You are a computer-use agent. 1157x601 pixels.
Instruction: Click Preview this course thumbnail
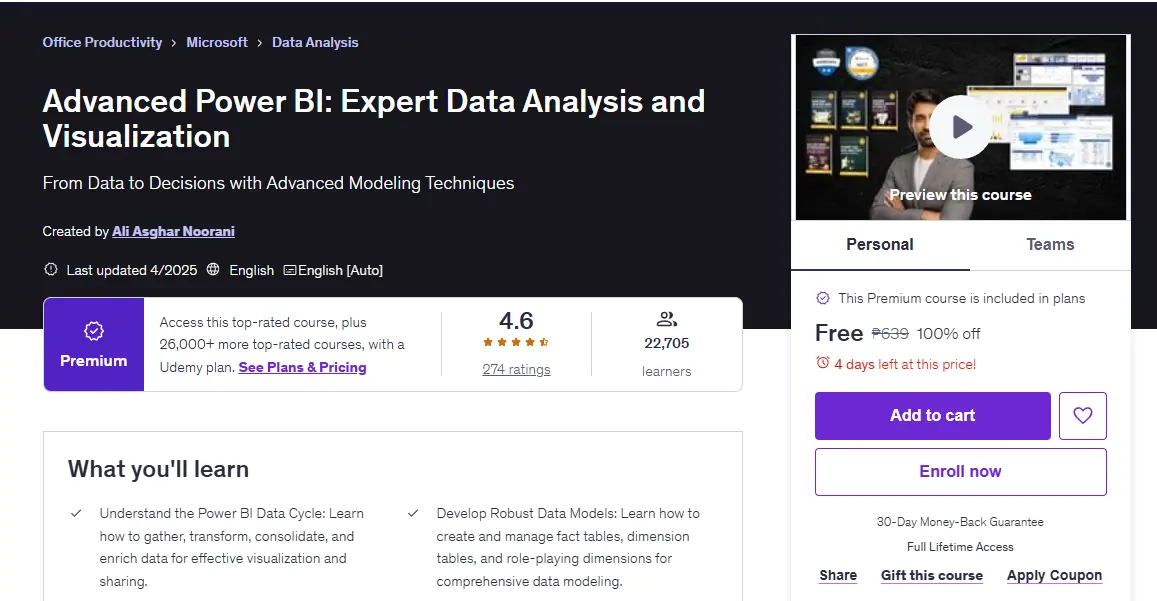[961, 127]
